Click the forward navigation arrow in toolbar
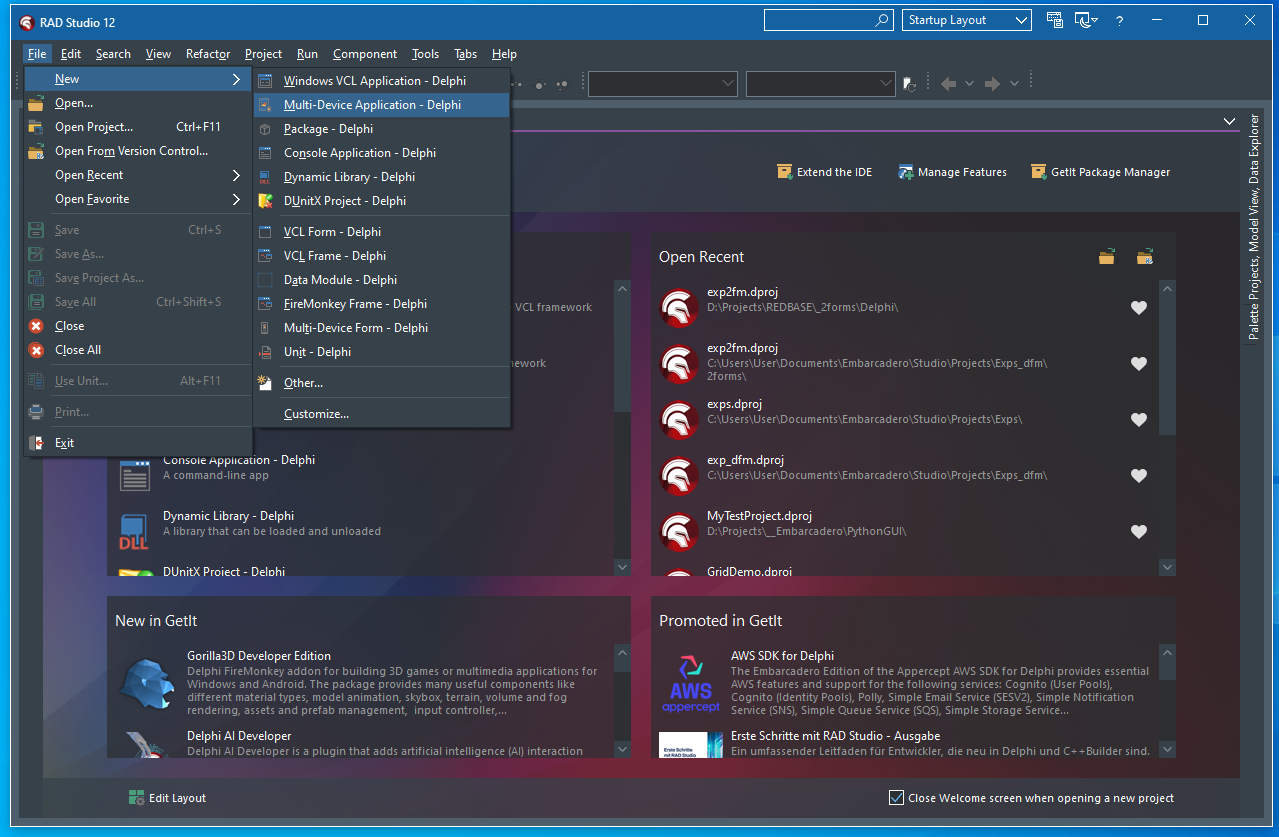1279x837 pixels. 992,84
